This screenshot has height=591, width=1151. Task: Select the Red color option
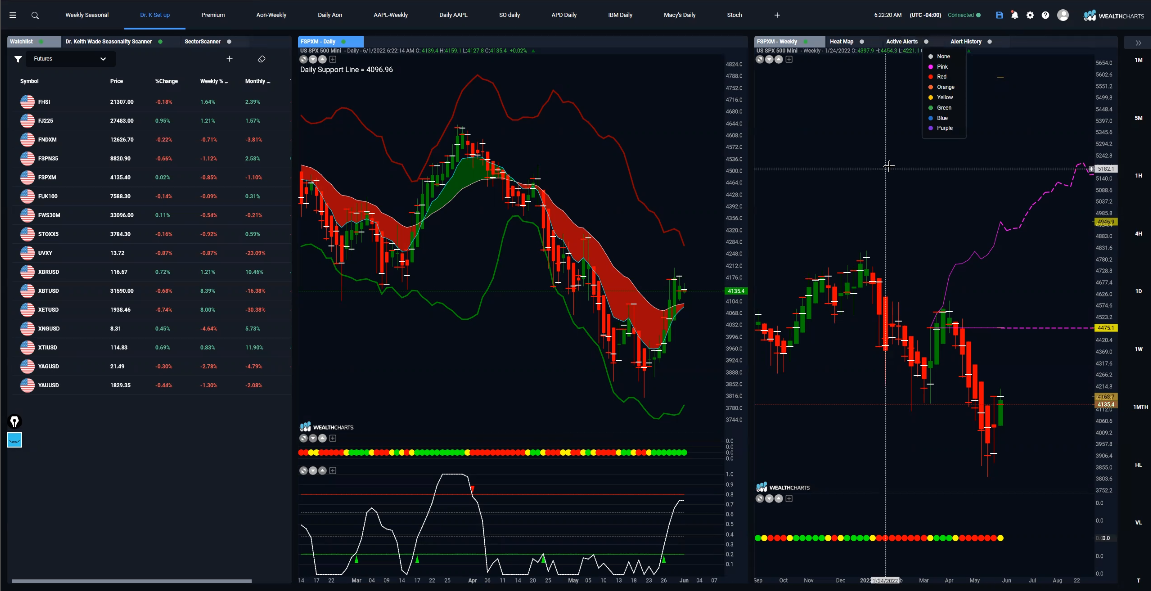point(944,76)
